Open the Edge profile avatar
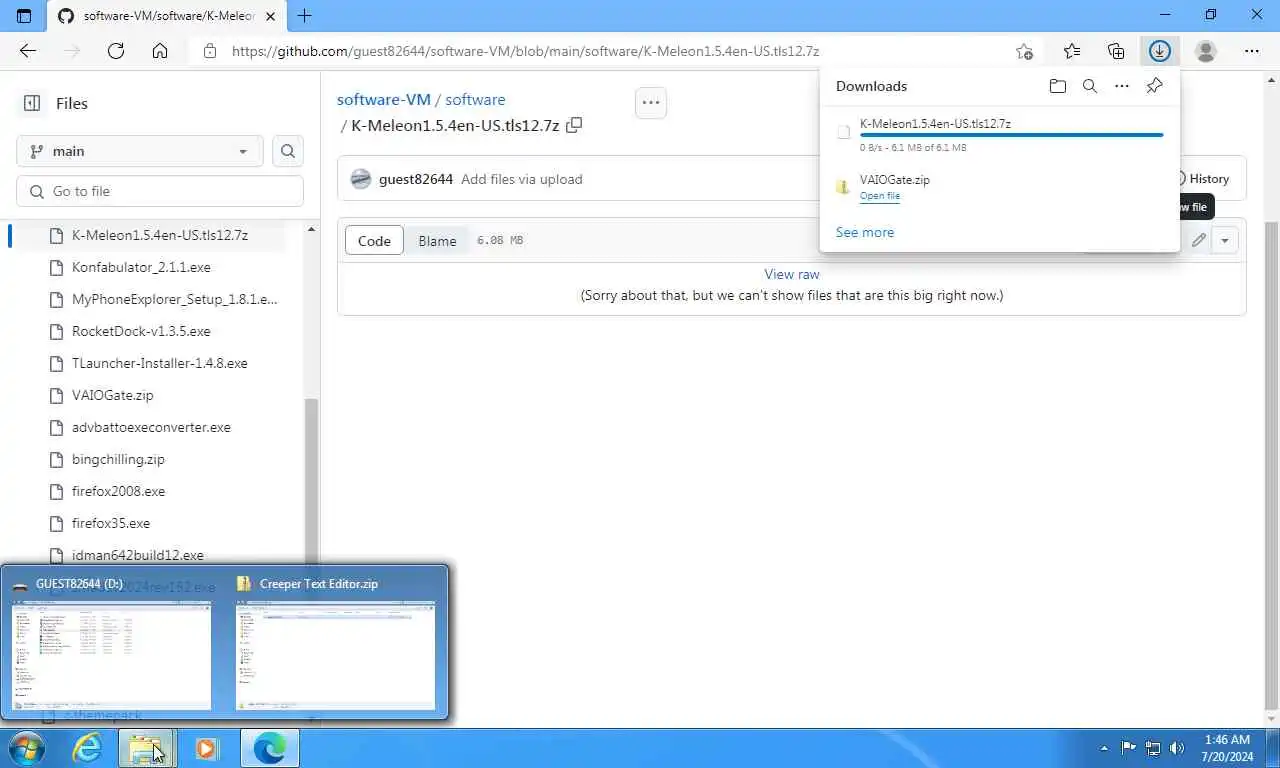 coord(1206,51)
